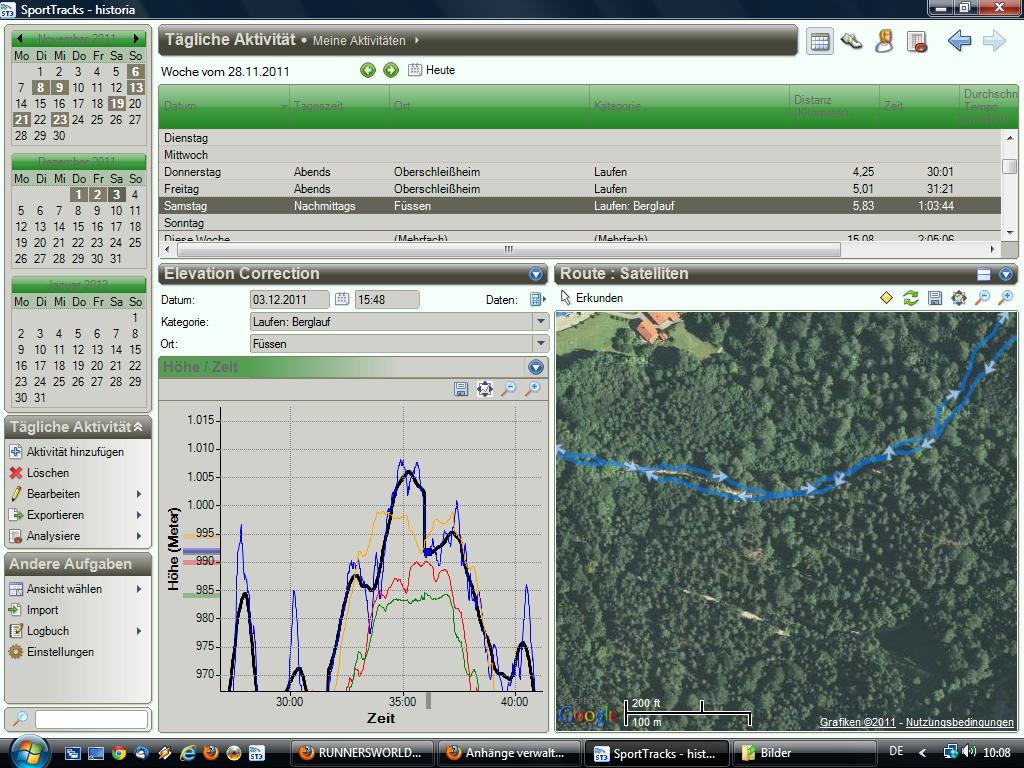Open the athlete profile view icon
This screenshot has height=768, width=1024.
884,41
